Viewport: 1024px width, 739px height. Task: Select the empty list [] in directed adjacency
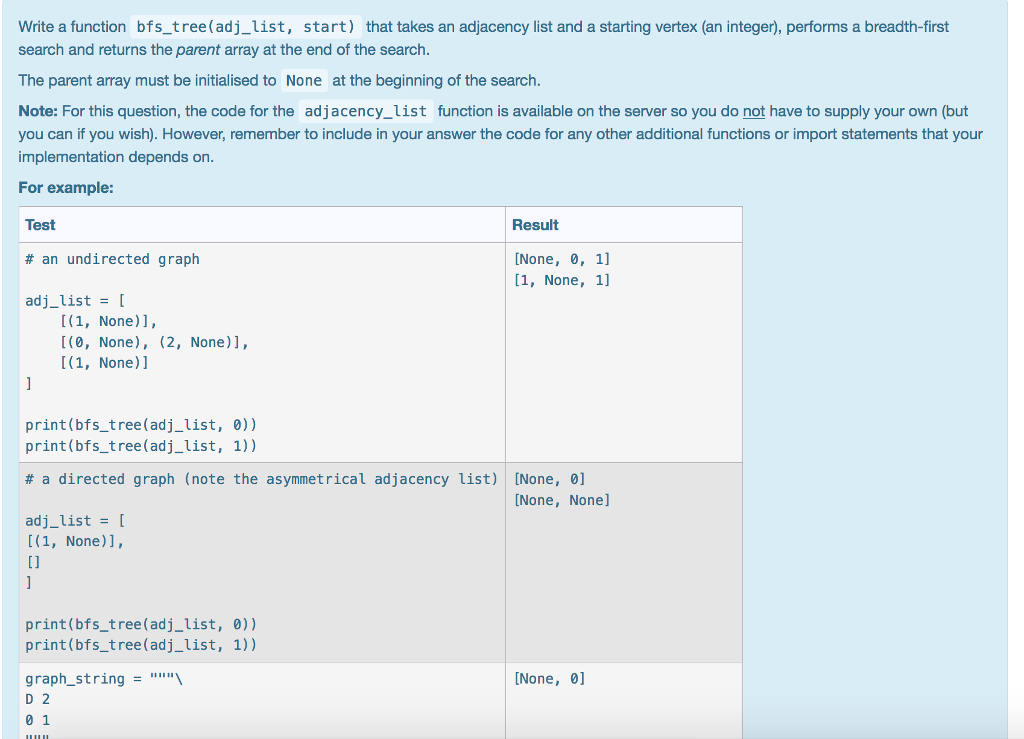pos(30,561)
